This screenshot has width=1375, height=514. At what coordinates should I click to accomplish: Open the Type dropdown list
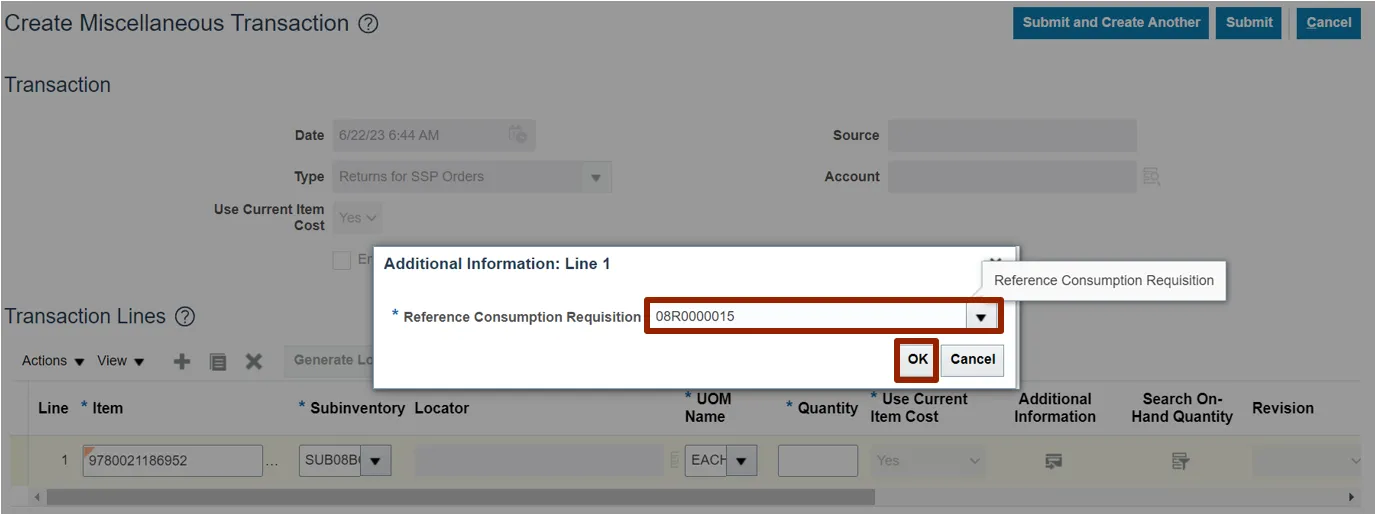(596, 177)
